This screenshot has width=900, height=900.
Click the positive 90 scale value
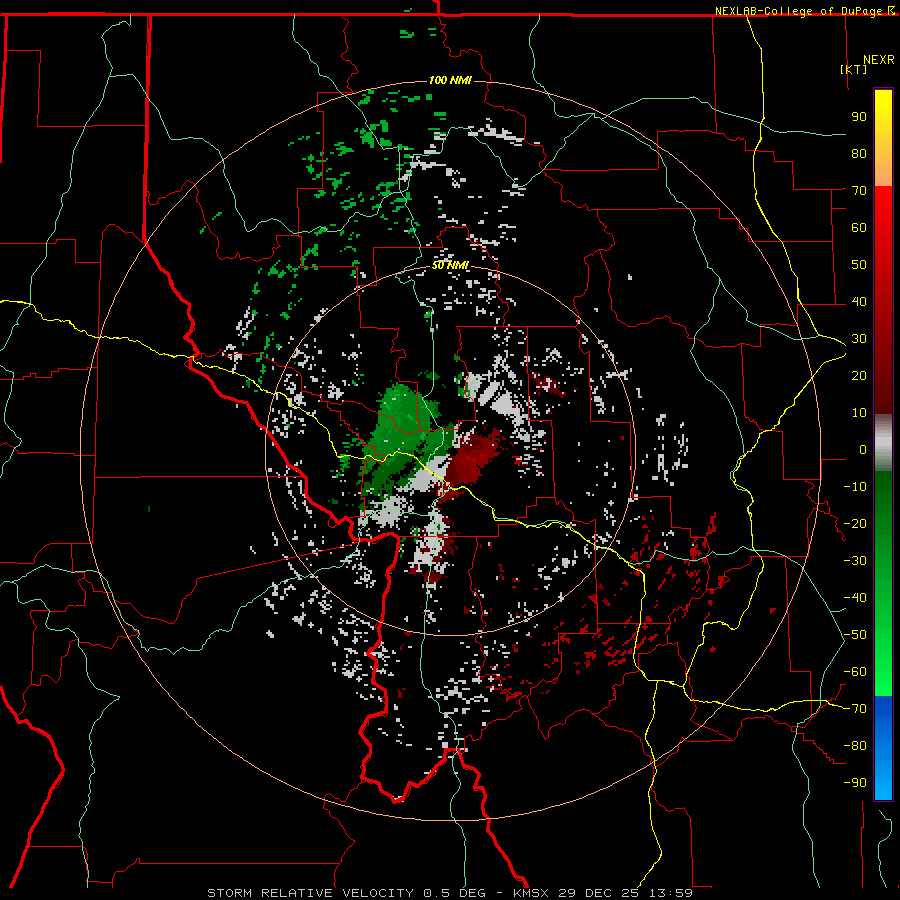click(x=859, y=117)
